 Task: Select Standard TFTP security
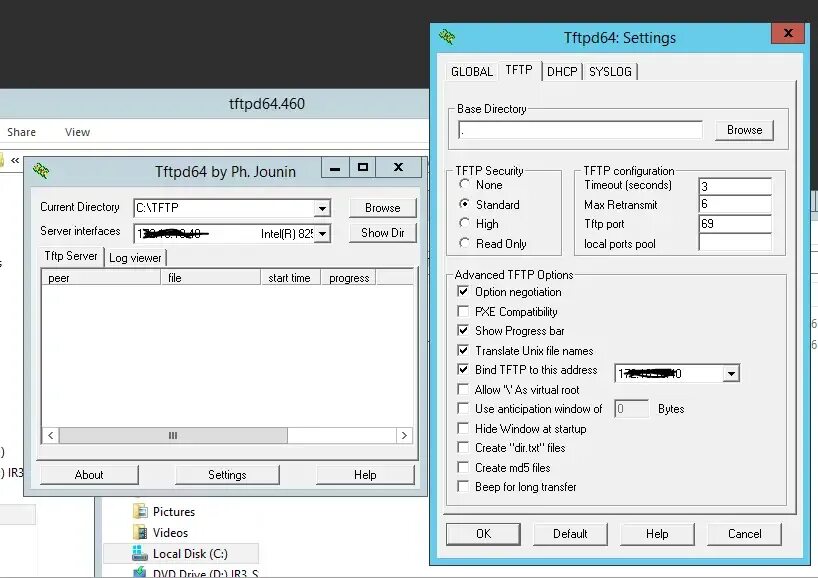464,204
